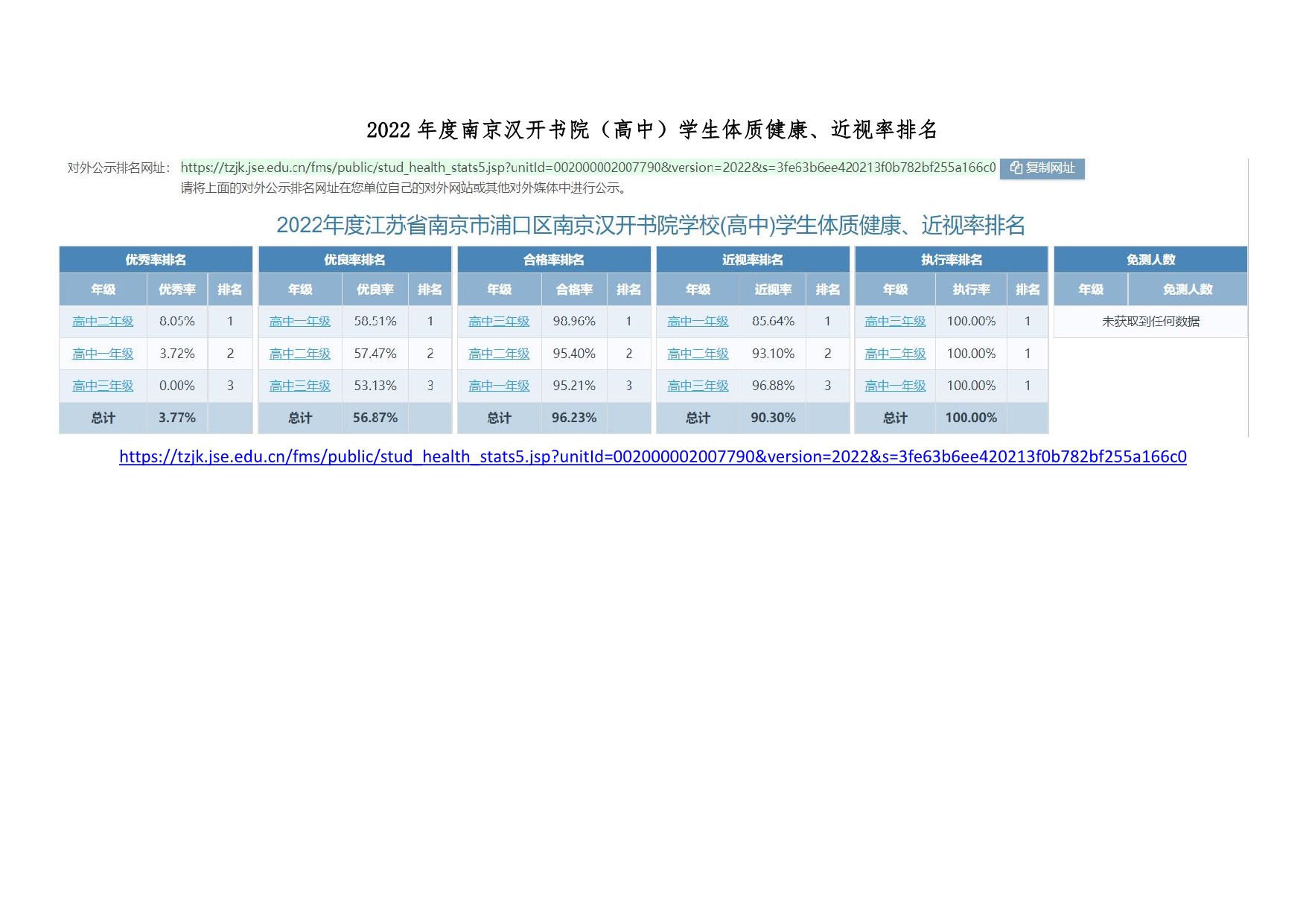The image size is (1306, 924).
Task: Click the 90.30% total myopia rate
Action: tap(773, 418)
